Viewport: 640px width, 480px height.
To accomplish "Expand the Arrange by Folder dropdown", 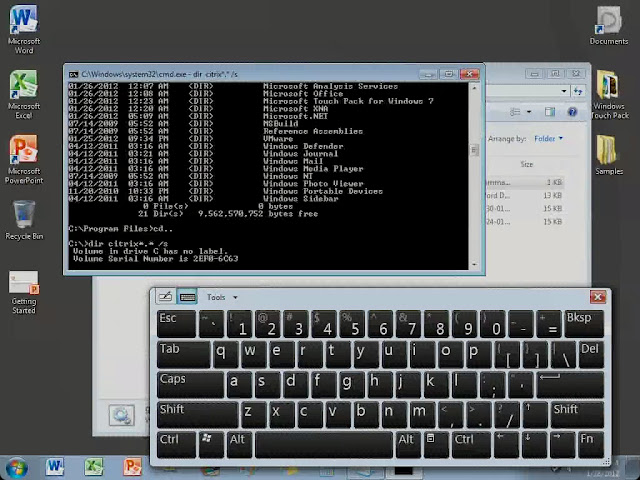I will pyautogui.click(x=549, y=139).
